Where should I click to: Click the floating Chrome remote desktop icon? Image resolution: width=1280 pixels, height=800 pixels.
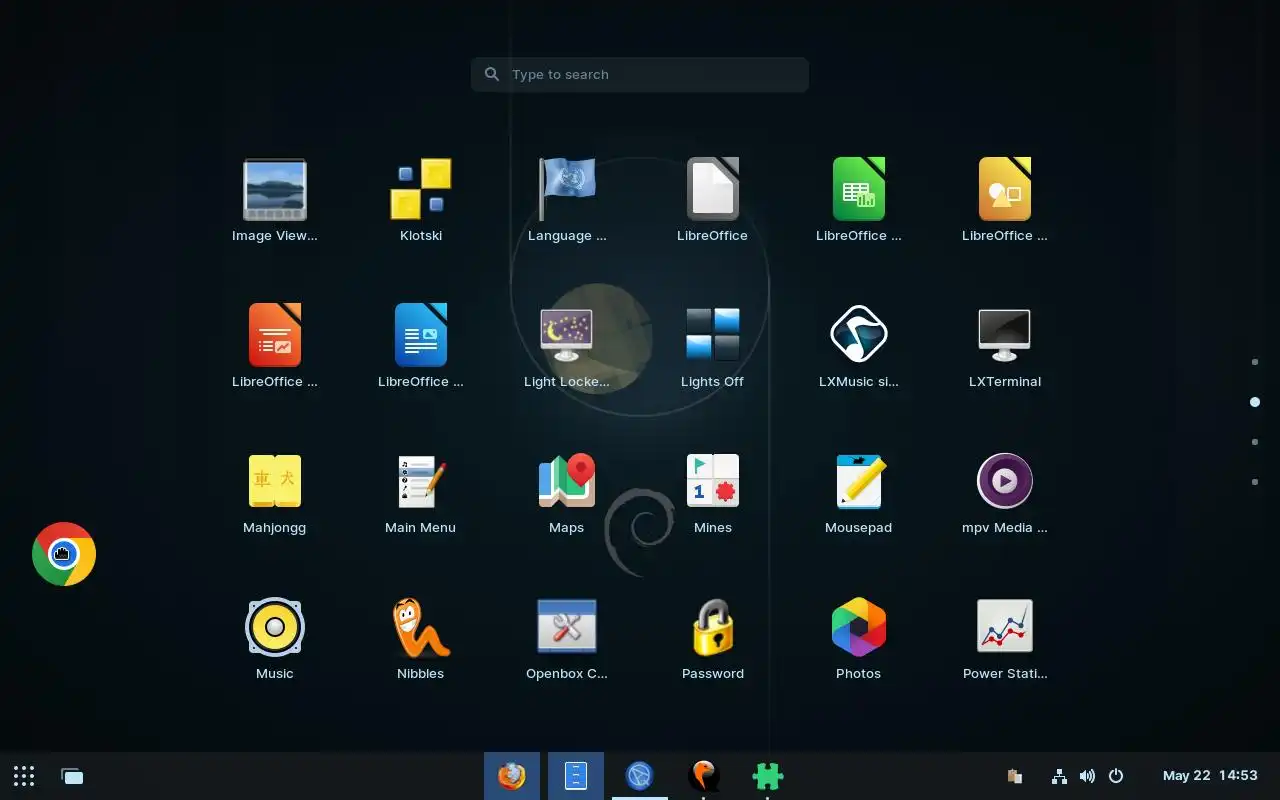point(64,554)
